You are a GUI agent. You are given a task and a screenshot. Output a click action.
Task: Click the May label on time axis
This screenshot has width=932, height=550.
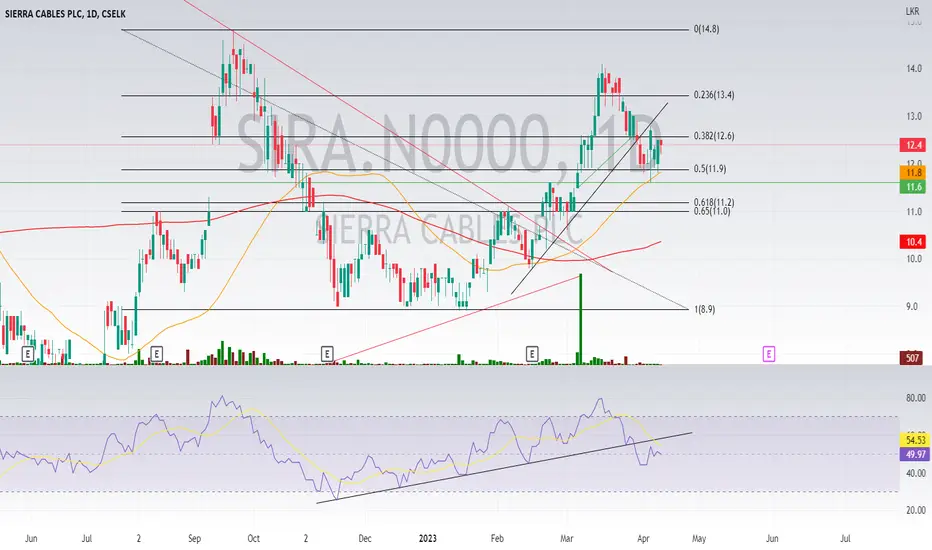(x=699, y=539)
